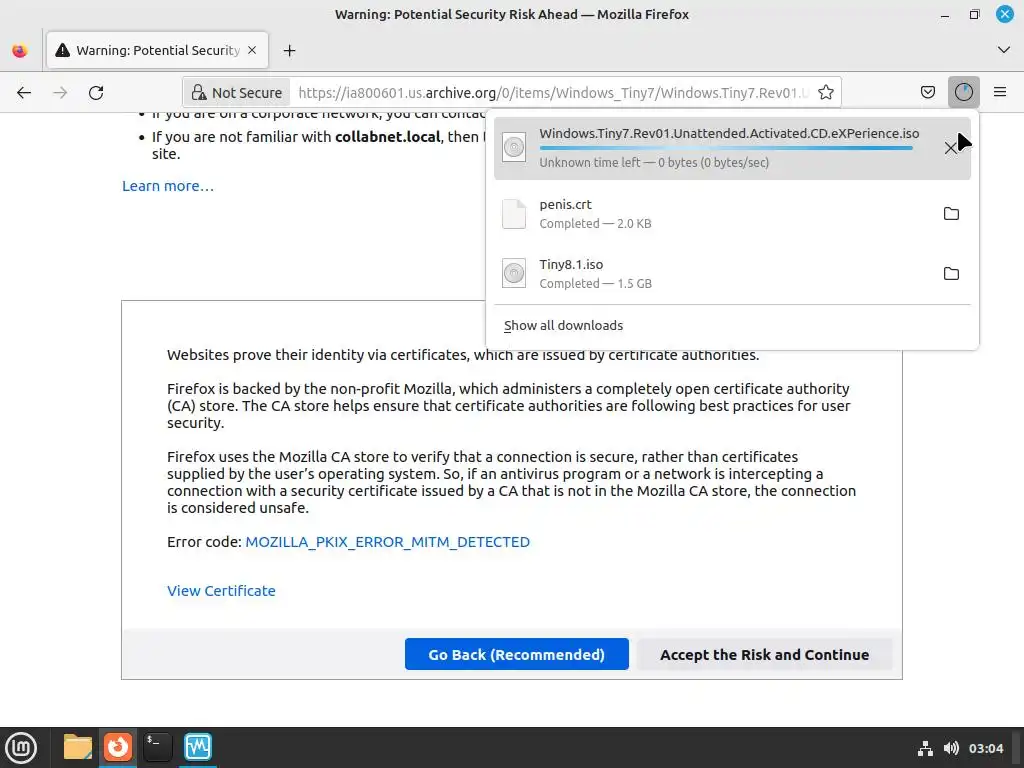Launch the Terminal from taskbar
Viewport: 1024px width, 768px height.
tap(157, 747)
